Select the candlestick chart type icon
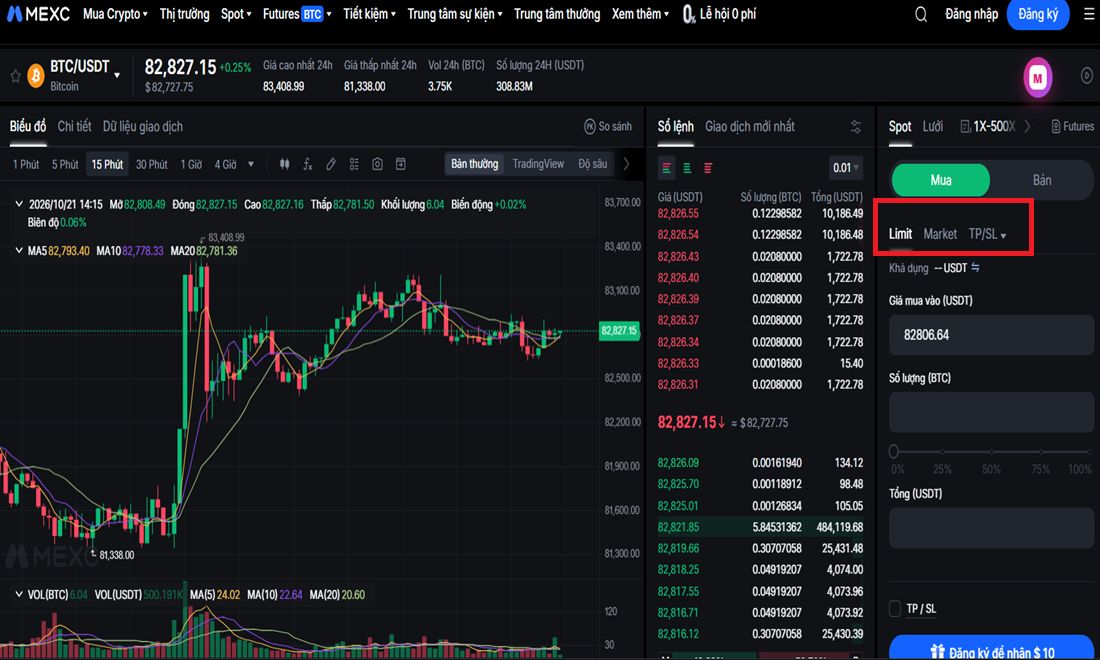Image resolution: width=1100 pixels, height=660 pixels. [284, 164]
